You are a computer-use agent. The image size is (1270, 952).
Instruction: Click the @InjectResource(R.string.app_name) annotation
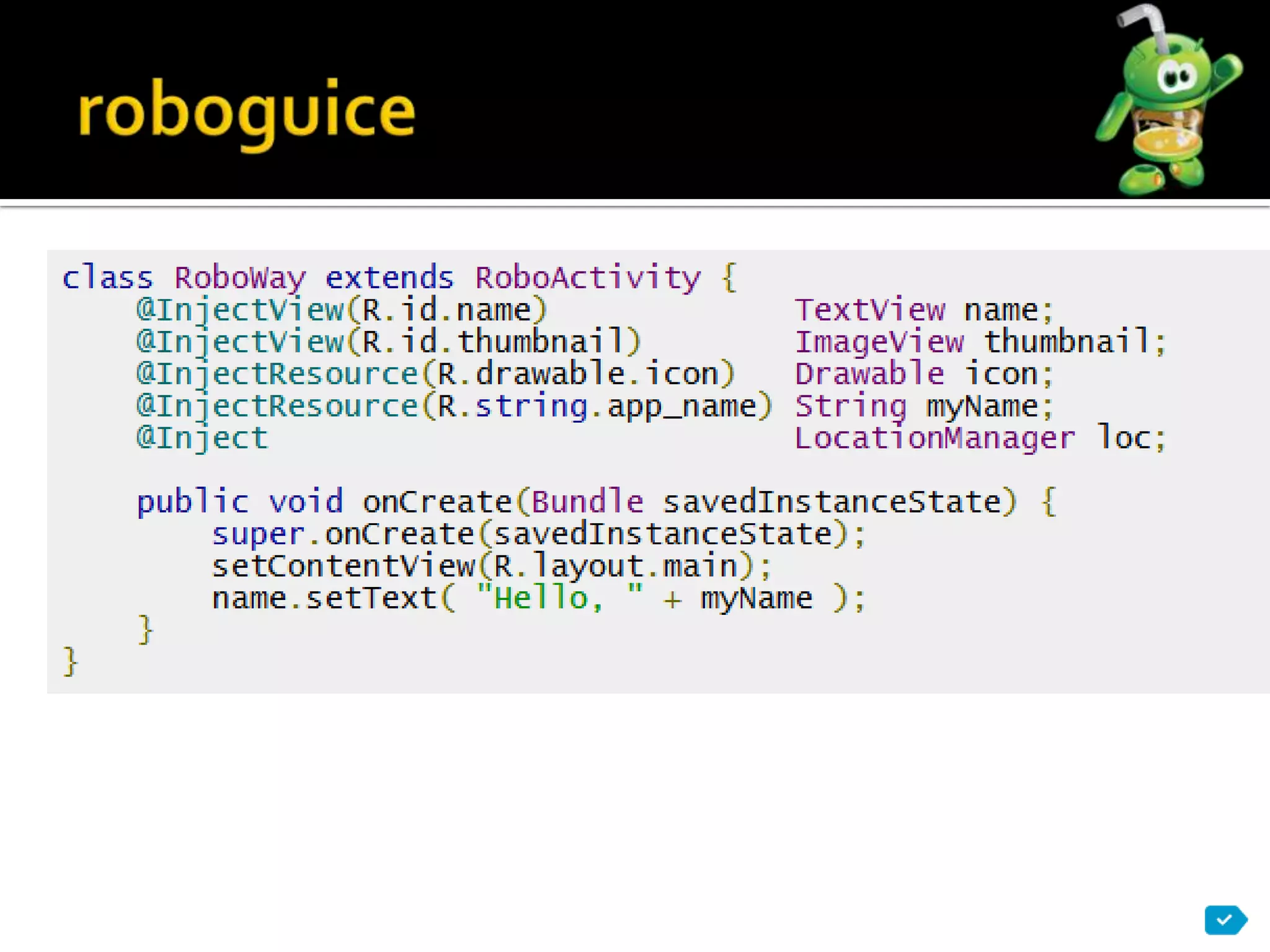point(454,407)
